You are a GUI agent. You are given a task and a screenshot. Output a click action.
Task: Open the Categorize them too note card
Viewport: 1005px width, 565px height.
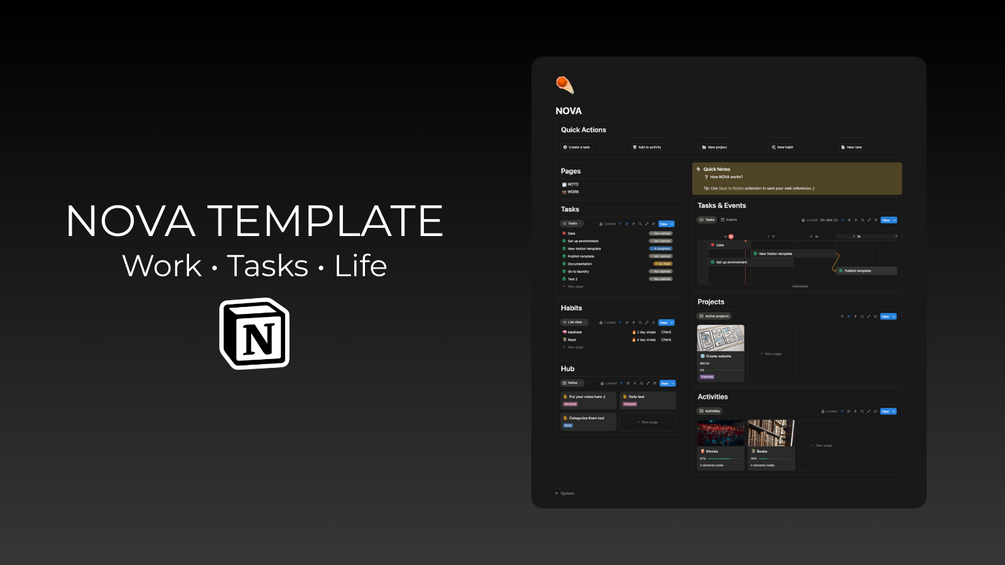pos(588,422)
